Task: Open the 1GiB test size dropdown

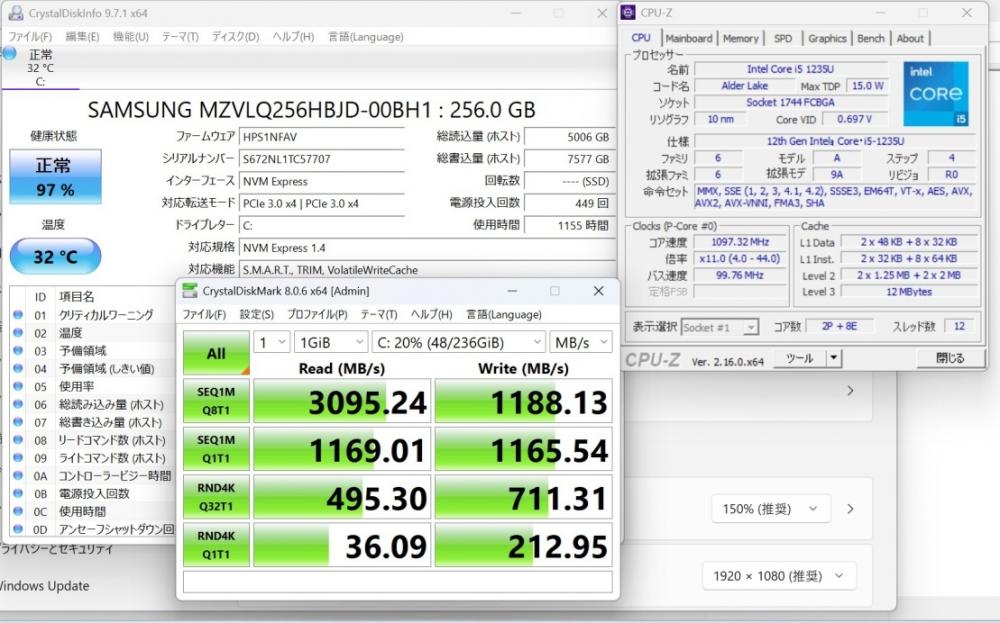Action: click(330, 342)
